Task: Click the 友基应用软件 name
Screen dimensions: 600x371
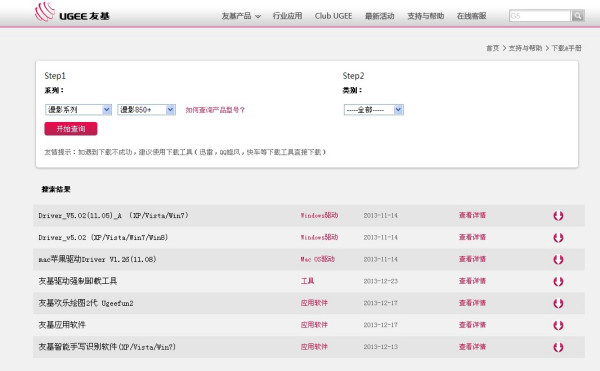Action: 62,325
